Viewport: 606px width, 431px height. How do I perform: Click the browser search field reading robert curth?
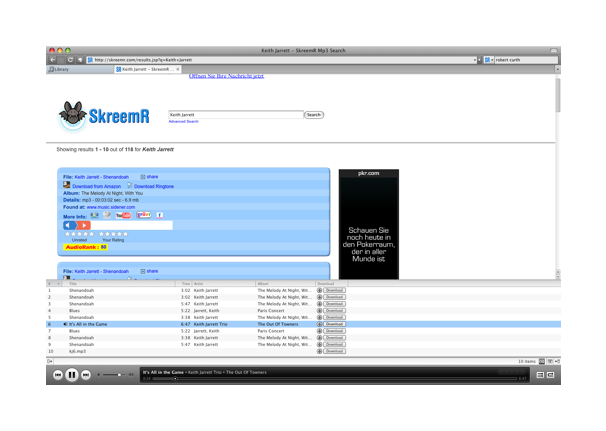click(526, 60)
